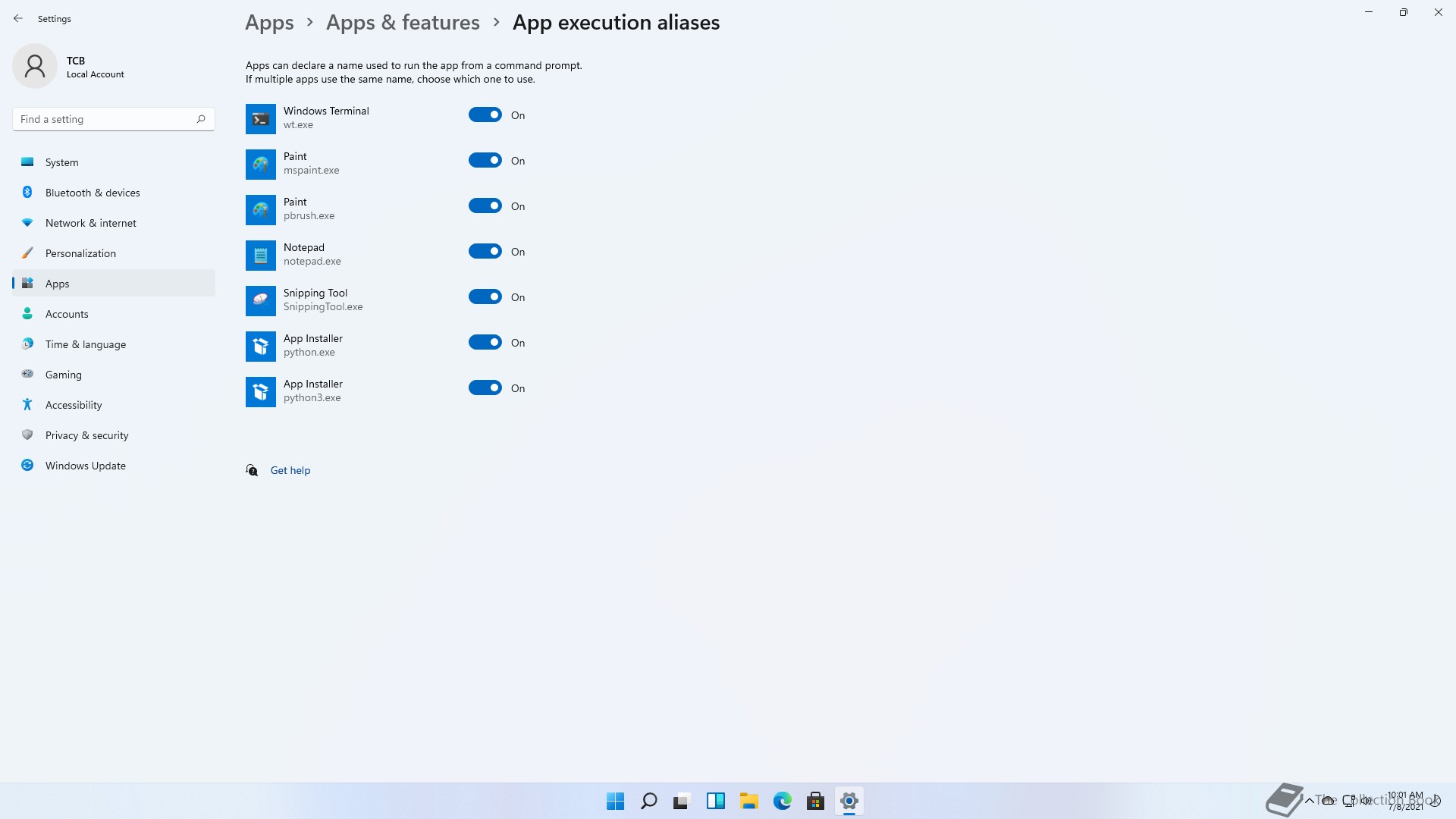Open Widgets on the taskbar

(x=715, y=801)
